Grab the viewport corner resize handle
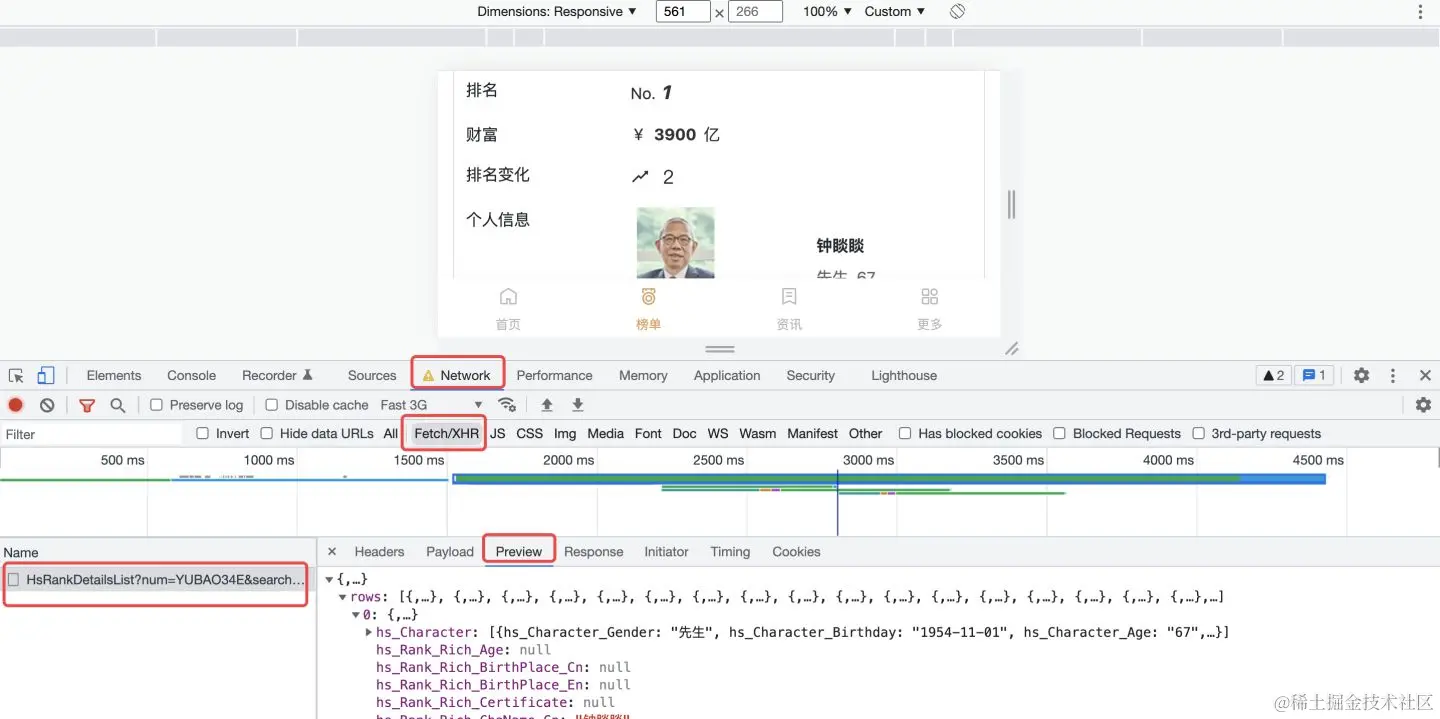 [x=1012, y=349]
